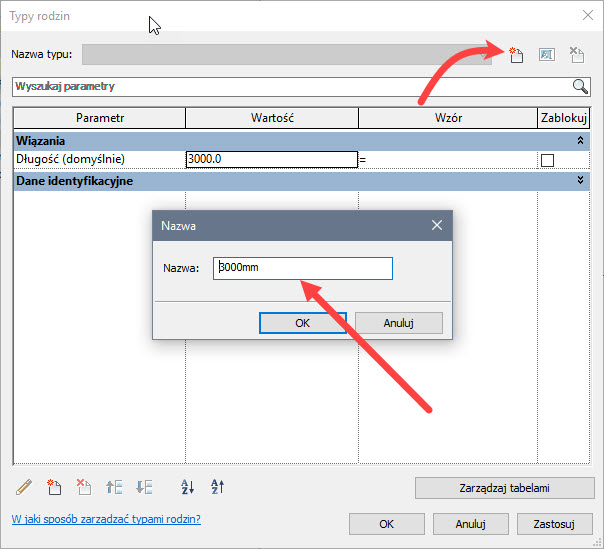Viewport: 604px width, 549px height.
Task: Open the Nazwa typu dropdown field
Action: (287, 55)
